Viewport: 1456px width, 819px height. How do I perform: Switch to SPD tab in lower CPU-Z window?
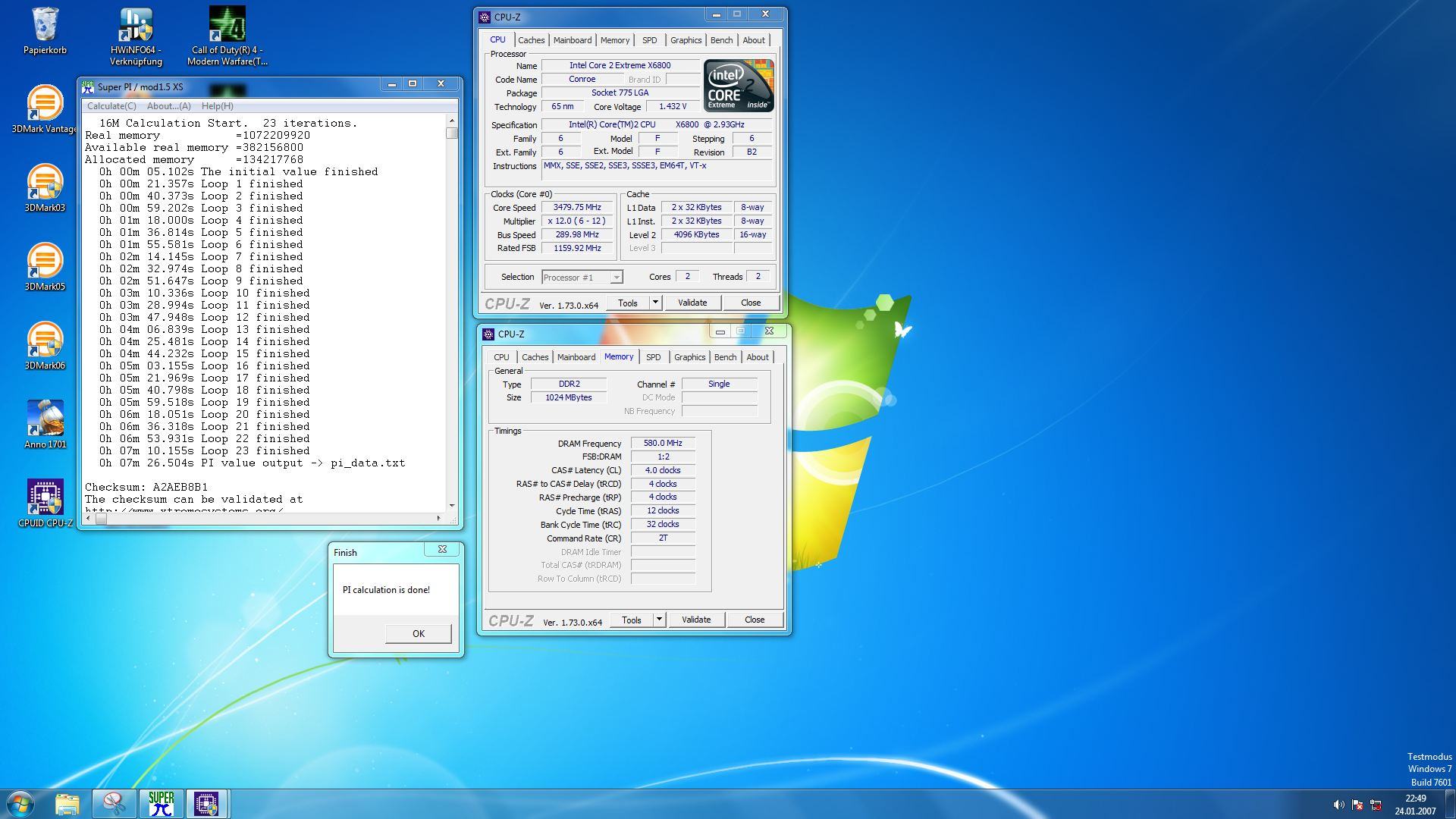[x=653, y=357]
